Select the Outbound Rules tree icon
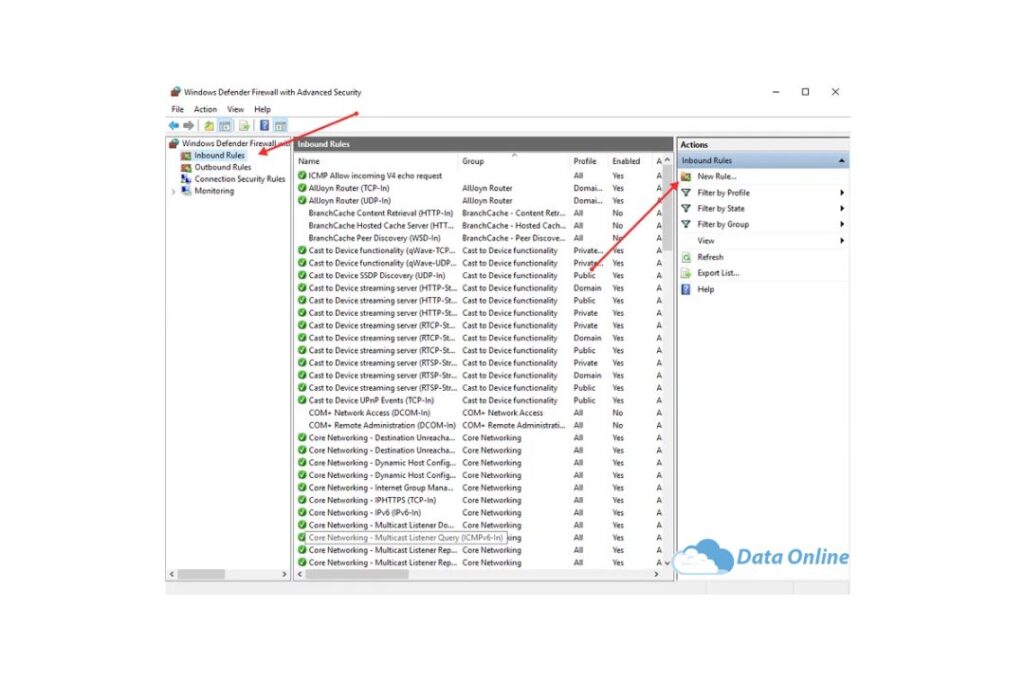This screenshot has width=1024, height=683. (x=186, y=167)
